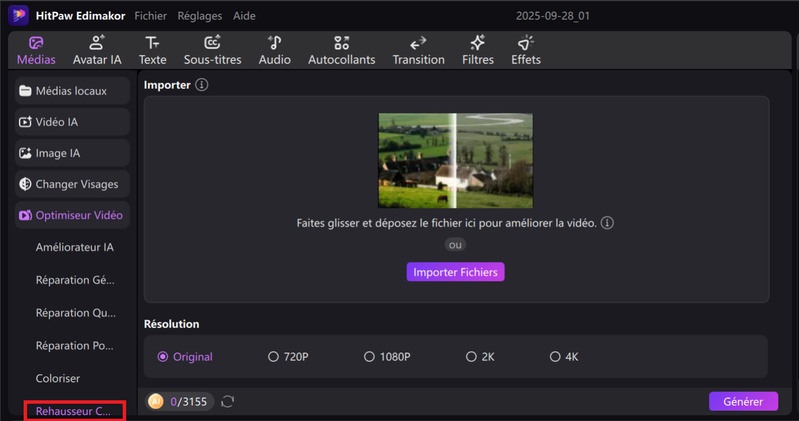This screenshot has height=421, width=799.
Task: Select the Texte tool
Action: coord(152,50)
